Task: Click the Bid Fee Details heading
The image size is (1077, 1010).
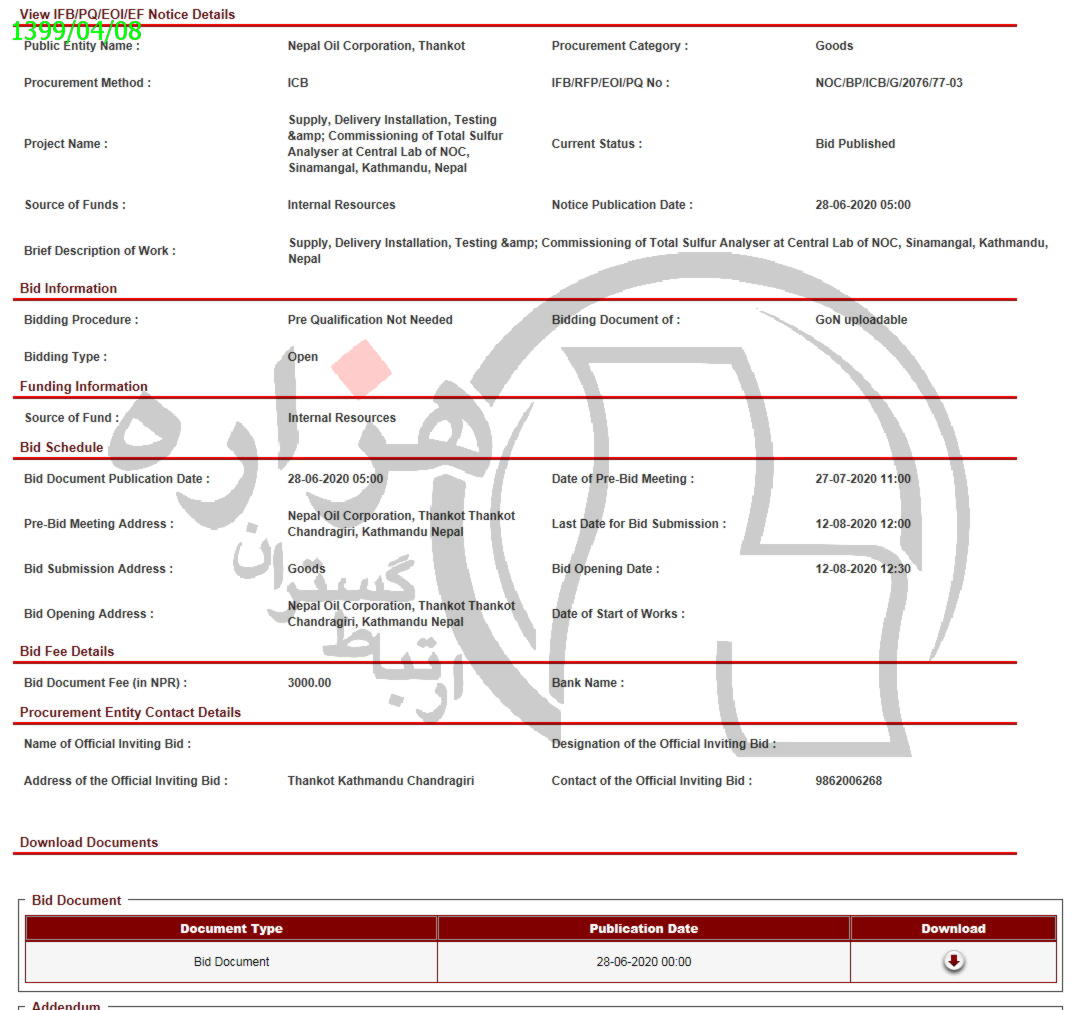Action: coord(67,651)
